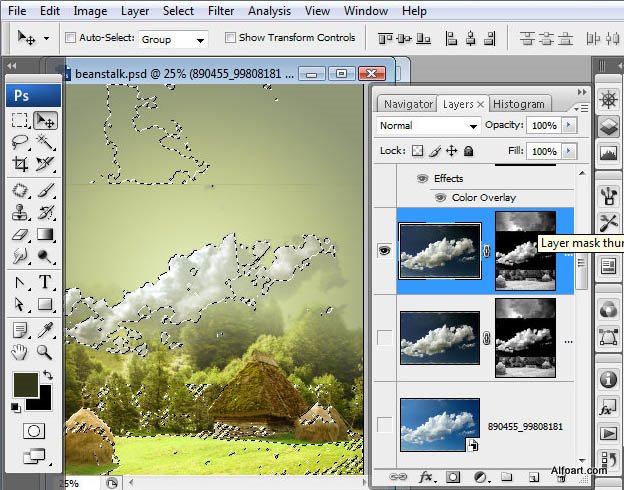Open the Filter menu
The width and height of the screenshot is (624, 490).
tap(221, 11)
